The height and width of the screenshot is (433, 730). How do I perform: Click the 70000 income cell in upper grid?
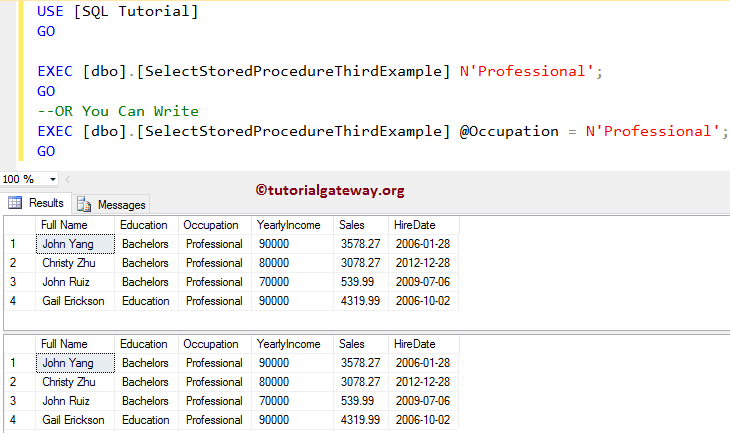[x=292, y=282]
